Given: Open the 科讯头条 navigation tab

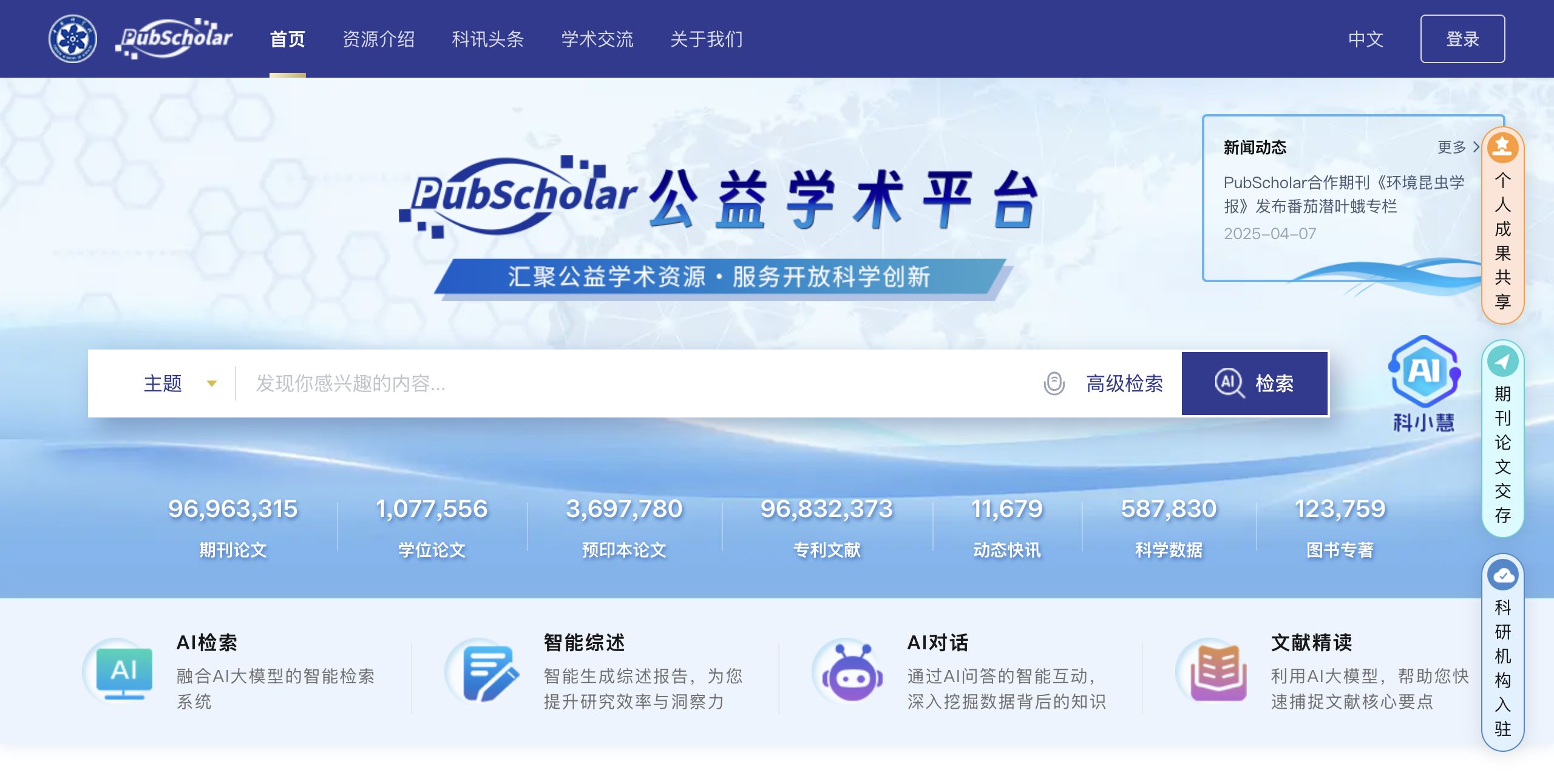Looking at the screenshot, I should (487, 39).
